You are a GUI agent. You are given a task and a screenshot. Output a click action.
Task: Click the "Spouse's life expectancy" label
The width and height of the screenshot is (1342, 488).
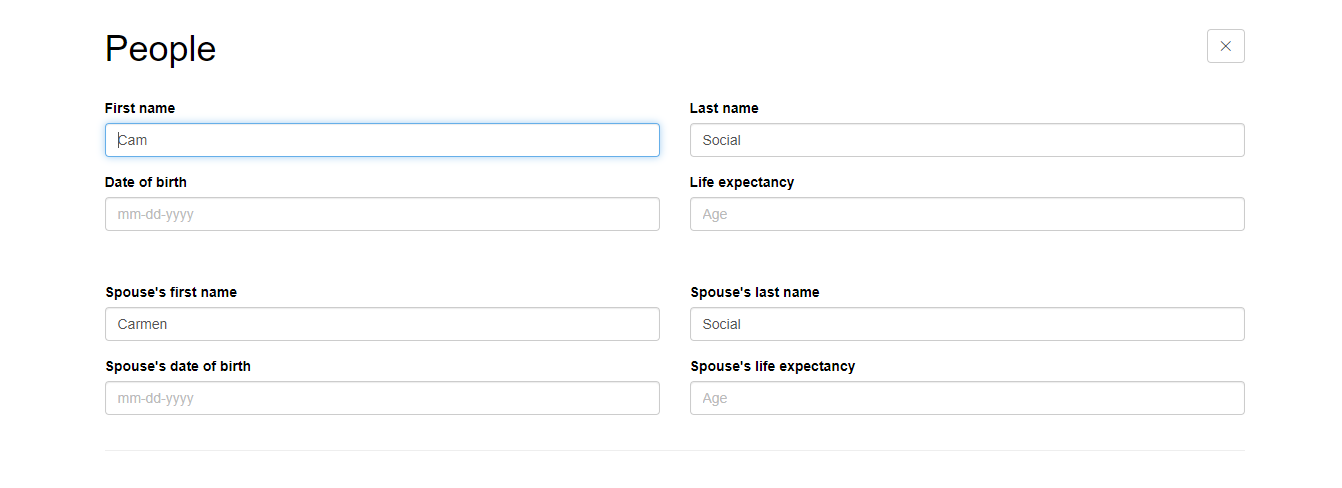[x=773, y=366]
